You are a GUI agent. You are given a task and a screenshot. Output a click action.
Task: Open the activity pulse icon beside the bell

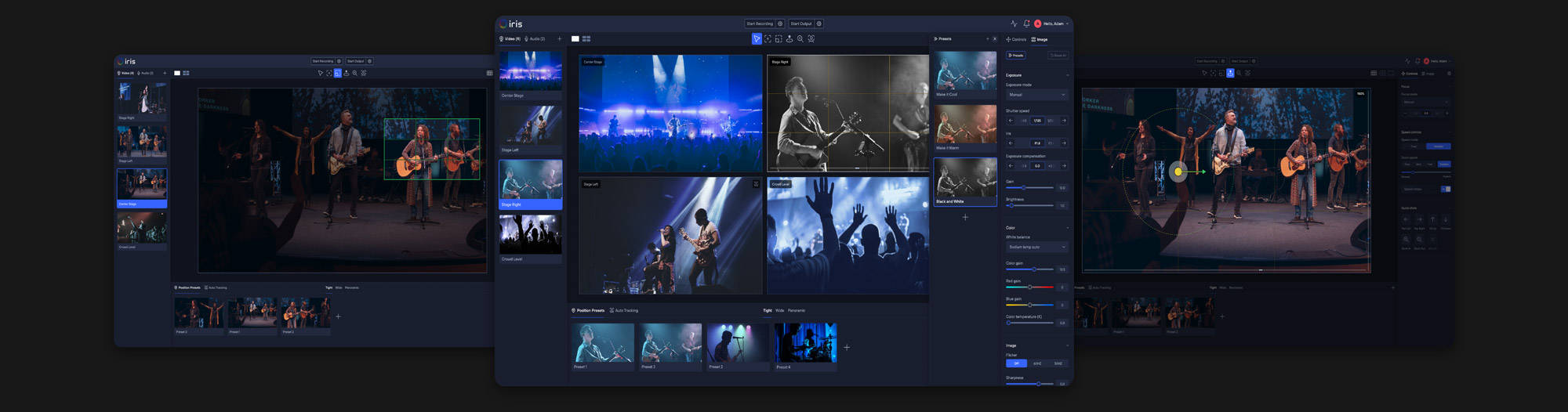[1014, 23]
